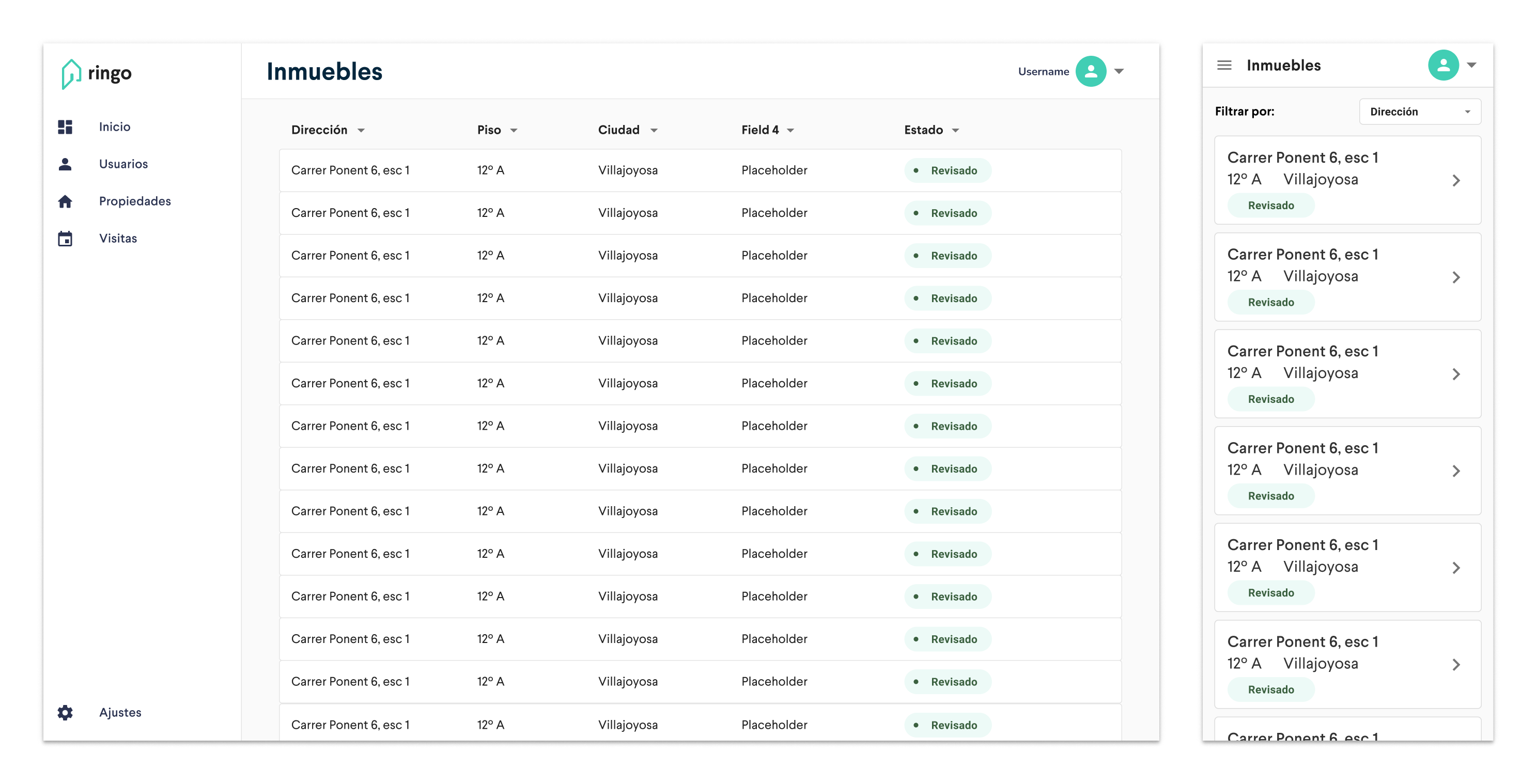This screenshot has height=784, width=1537.
Task: Expand the Username account dropdown arrow
Action: [1119, 72]
